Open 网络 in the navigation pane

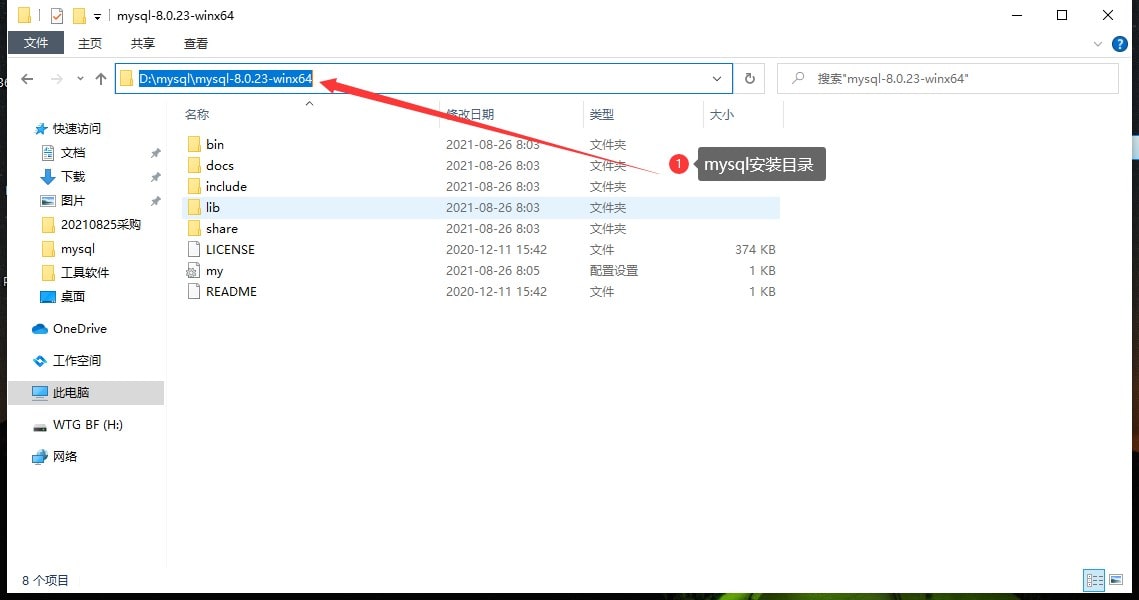pos(65,456)
